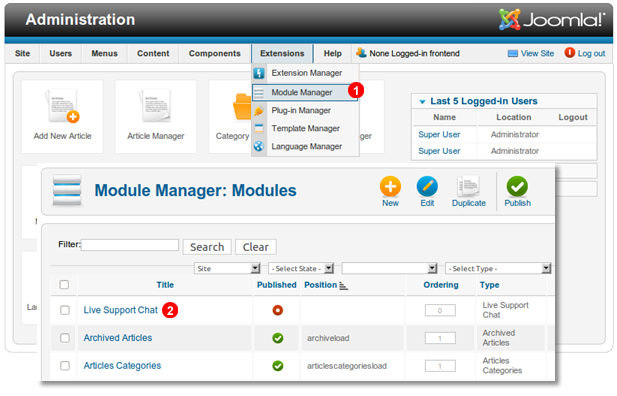This screenshot has height=396, width=617.
Task: Toggle Live Support Chat unpublished status icon
Action: [277, 310]
